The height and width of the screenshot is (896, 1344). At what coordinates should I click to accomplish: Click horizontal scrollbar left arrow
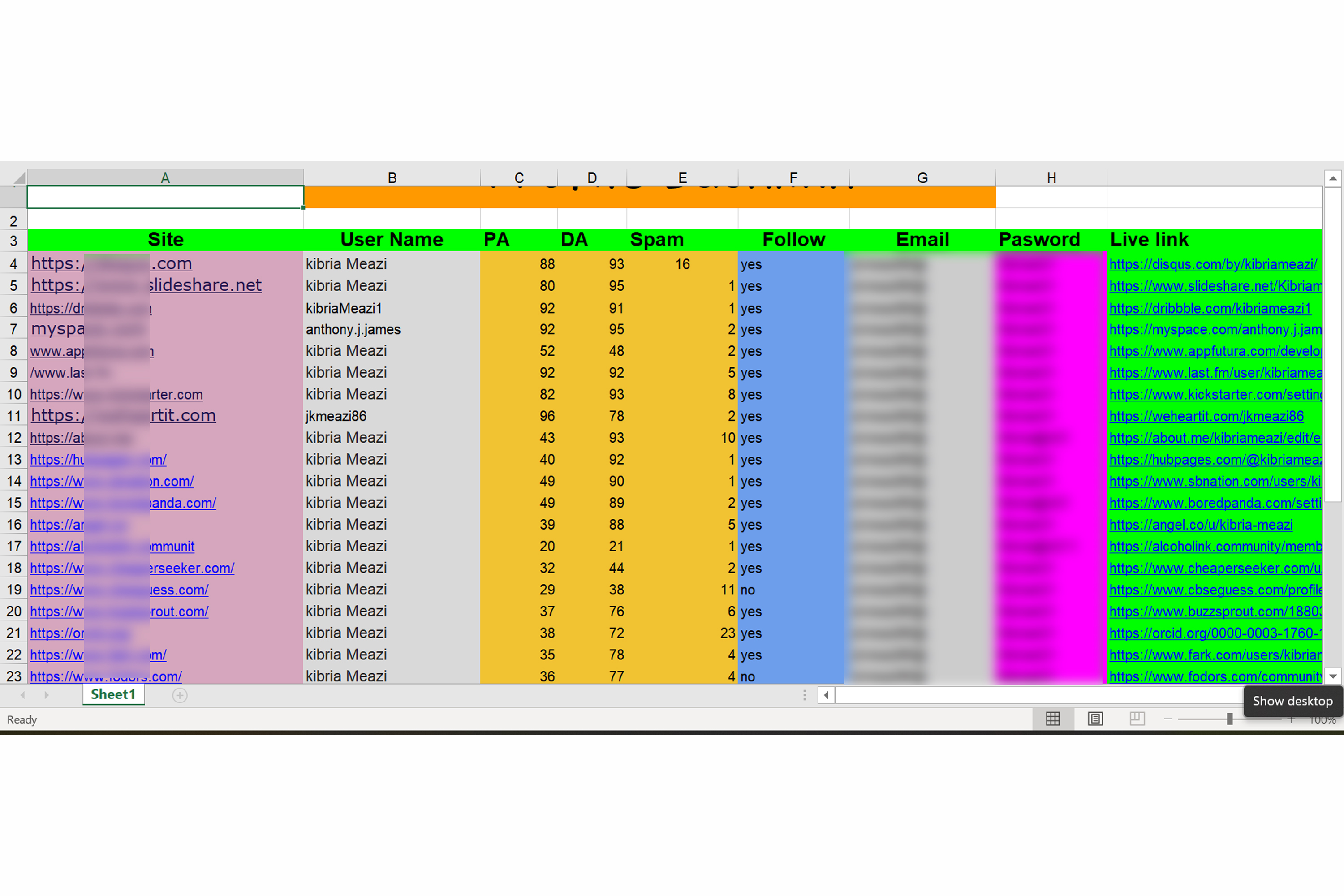[826, 695]
